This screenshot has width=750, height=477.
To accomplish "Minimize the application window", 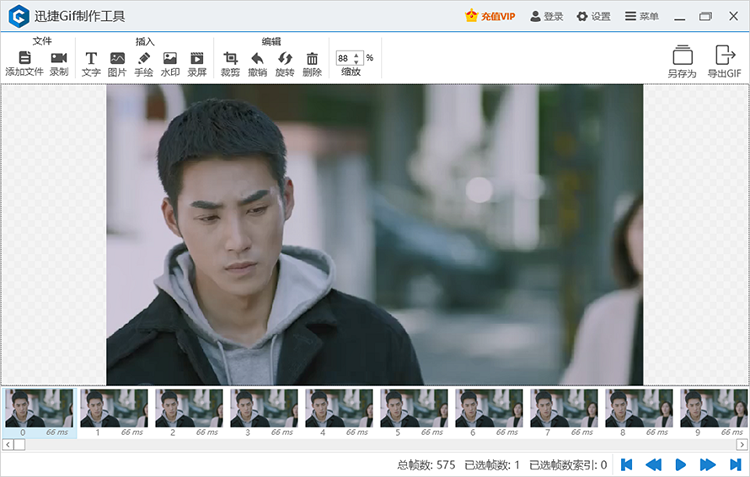I will pyautogui.click(x=680, y=17).
